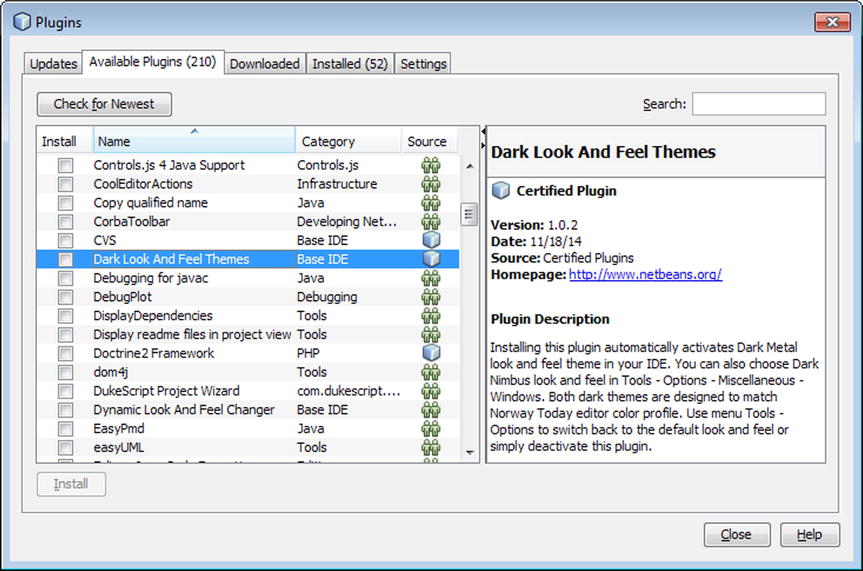863x571 pixels.
Task: Check install box for Controls.js 4 Java Support
Action: pyautogui.click(x=65, y=165)
